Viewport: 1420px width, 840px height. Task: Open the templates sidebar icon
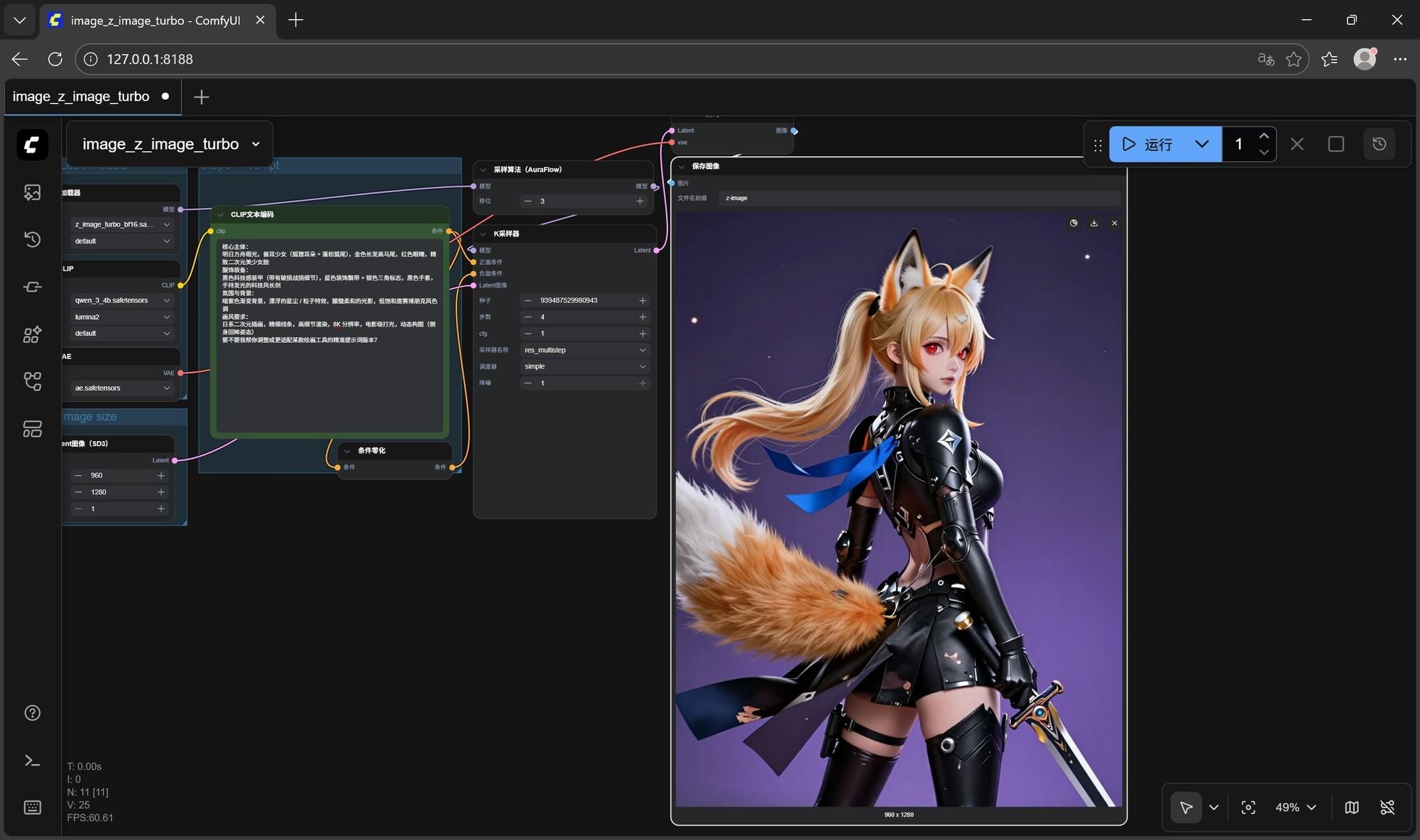[x=32, y=429]
